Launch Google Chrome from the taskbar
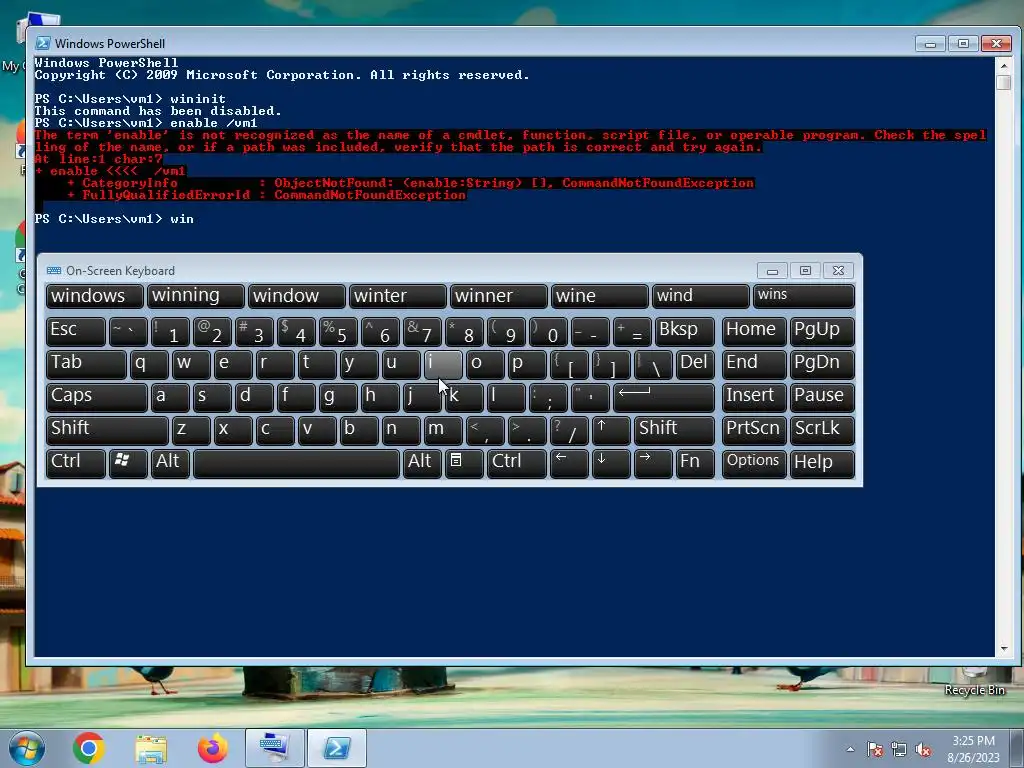 pos(89,748)
